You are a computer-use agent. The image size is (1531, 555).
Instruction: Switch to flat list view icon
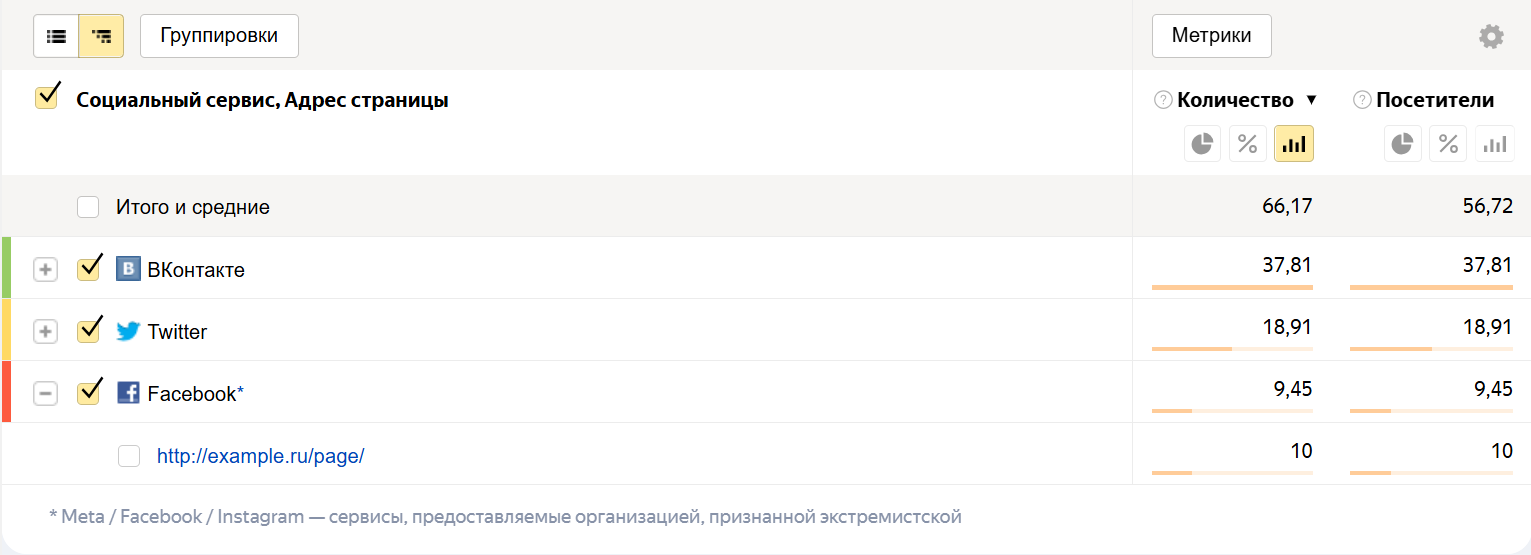tap(56, 36)
